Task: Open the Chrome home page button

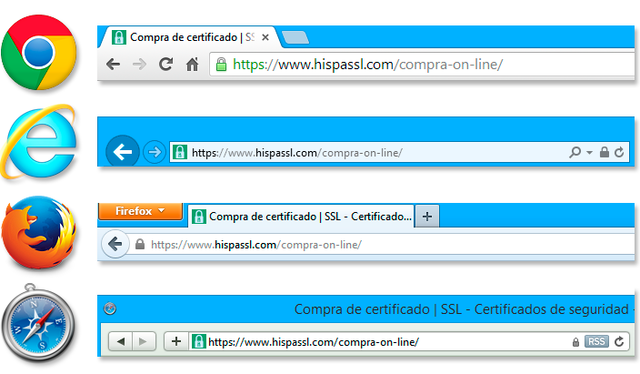Action: coord(192,64)
